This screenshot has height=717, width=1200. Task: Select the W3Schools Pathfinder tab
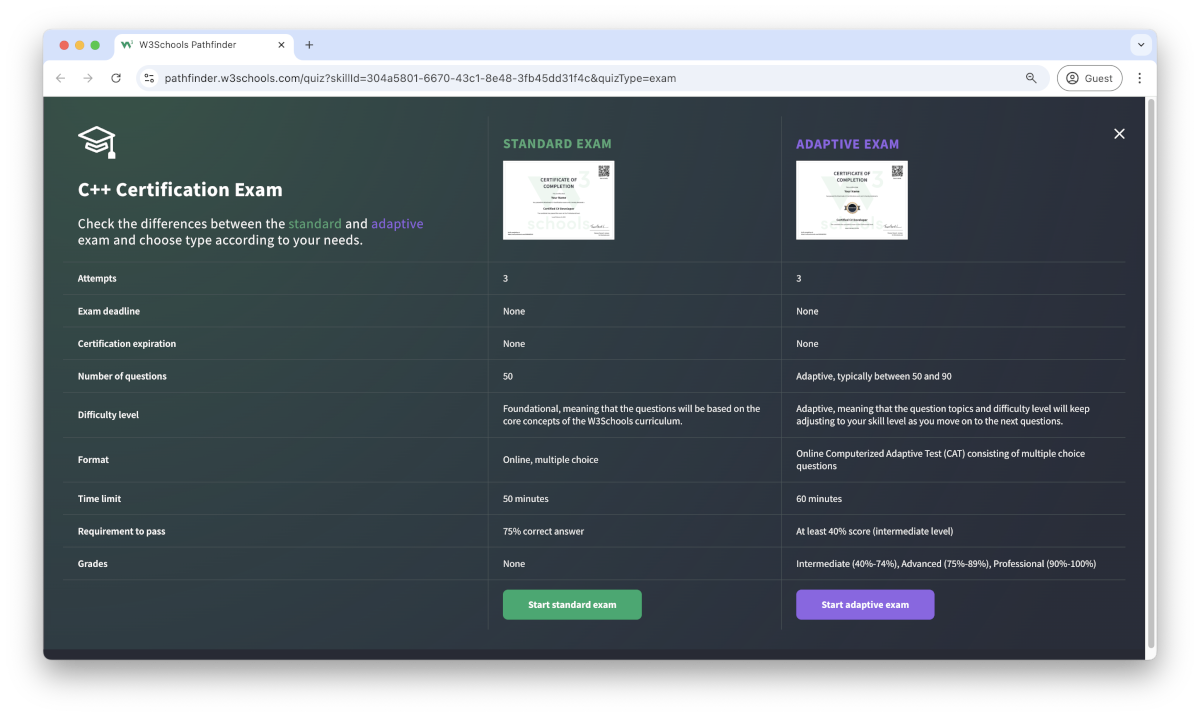pyautogui.click(x=188, y=45)
